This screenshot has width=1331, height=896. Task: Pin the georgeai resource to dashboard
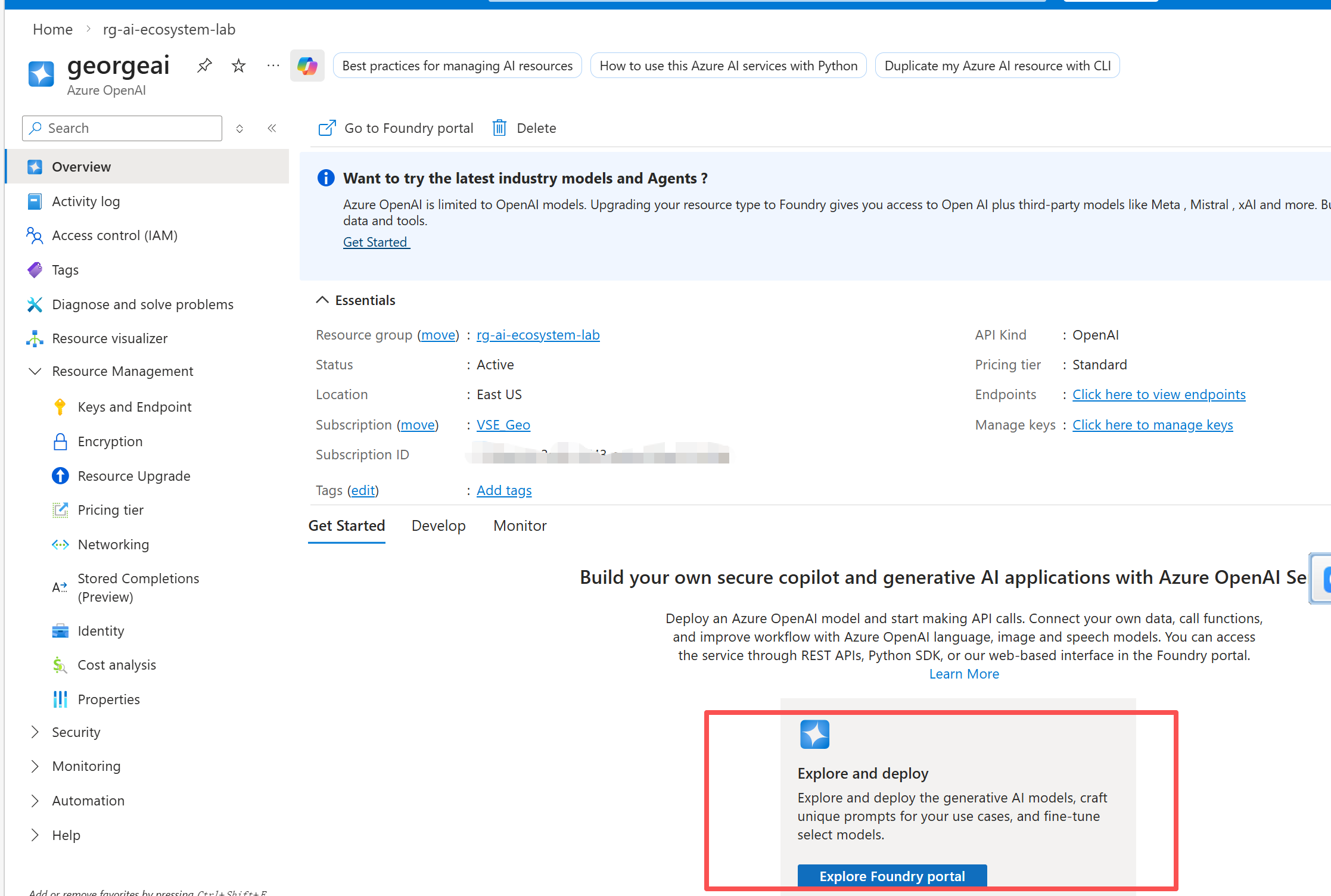(204, 66)
